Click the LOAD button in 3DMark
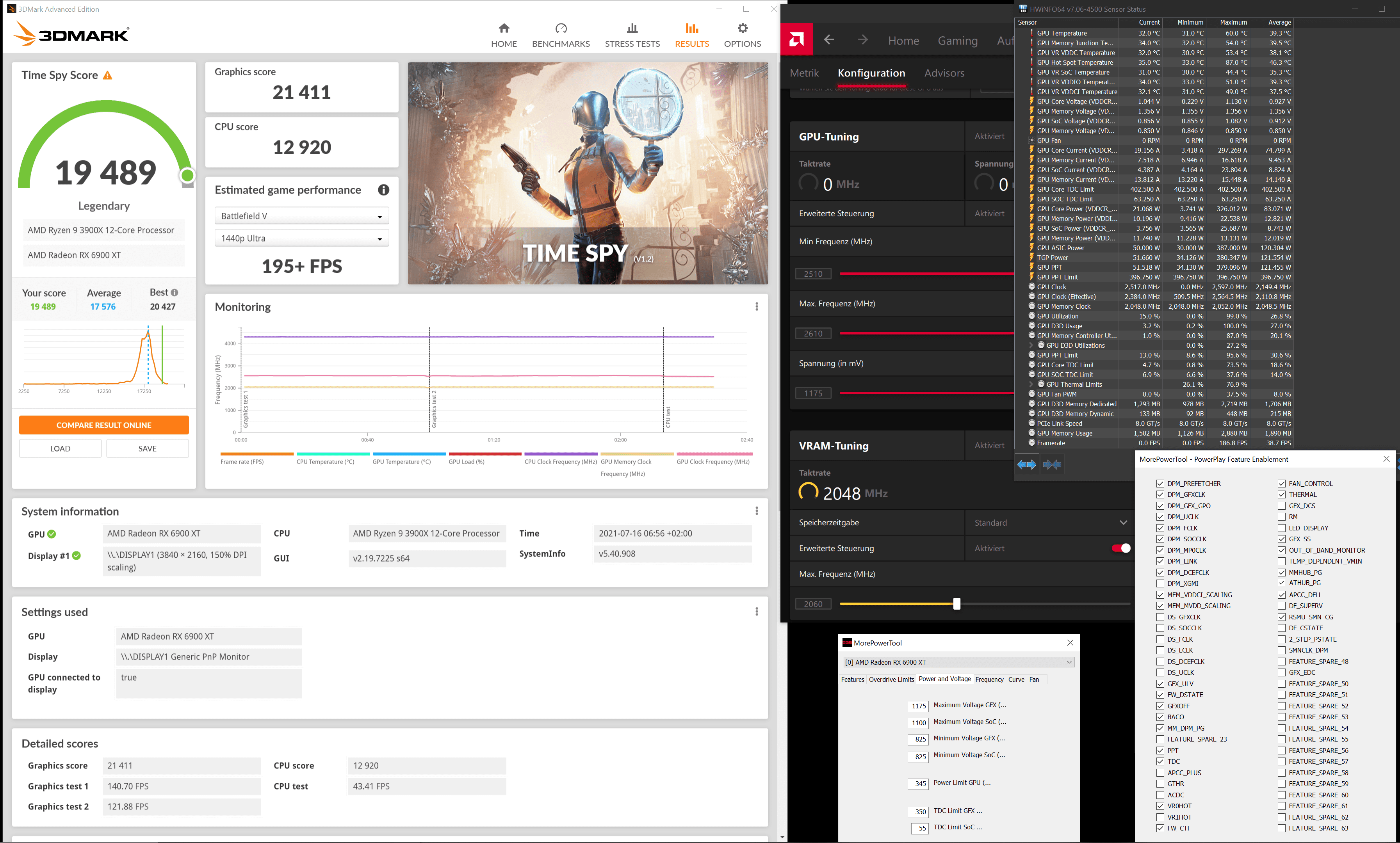 click(x=60, y=448)
